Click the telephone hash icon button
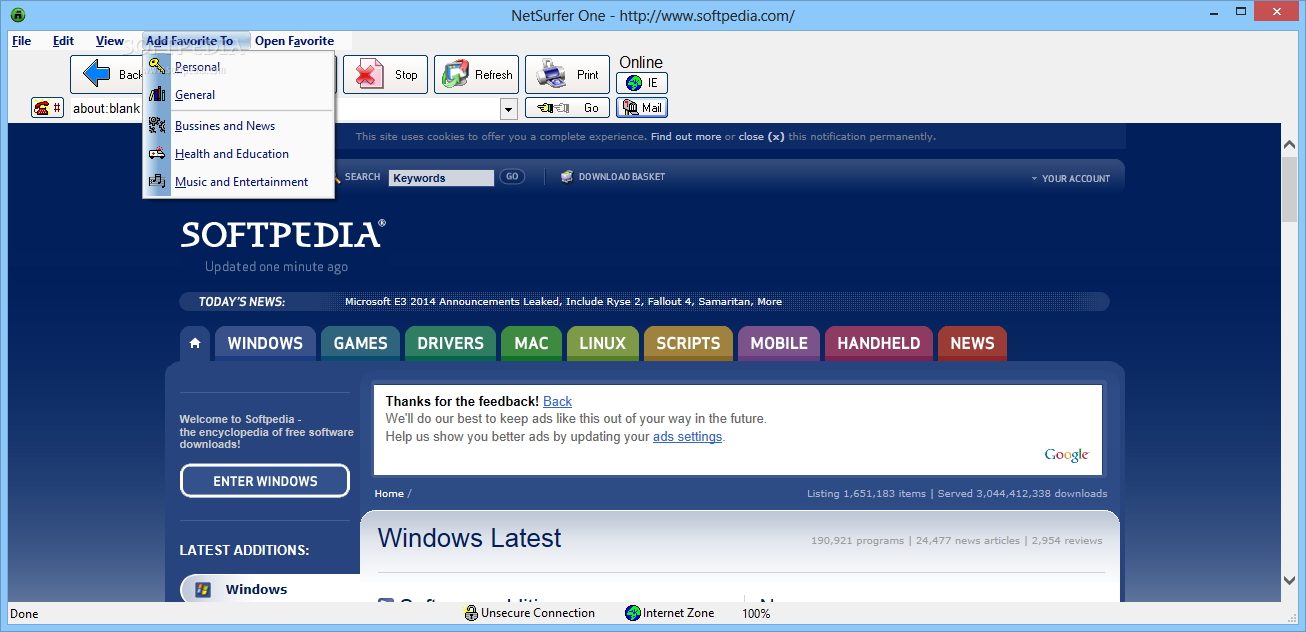 (47, 108)
